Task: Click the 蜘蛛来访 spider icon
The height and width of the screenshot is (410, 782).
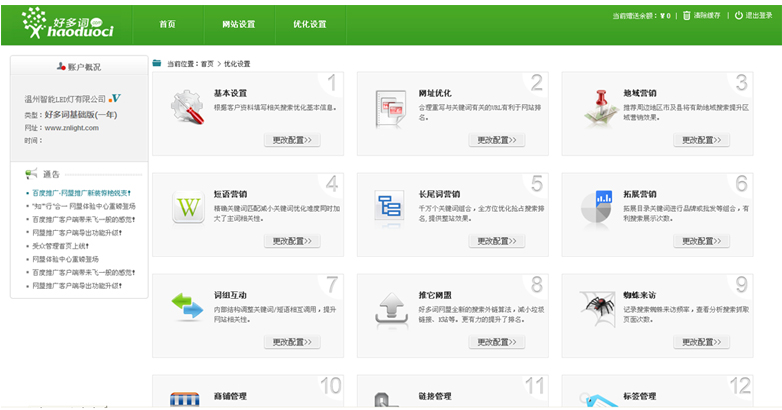Action: [597, 306]
